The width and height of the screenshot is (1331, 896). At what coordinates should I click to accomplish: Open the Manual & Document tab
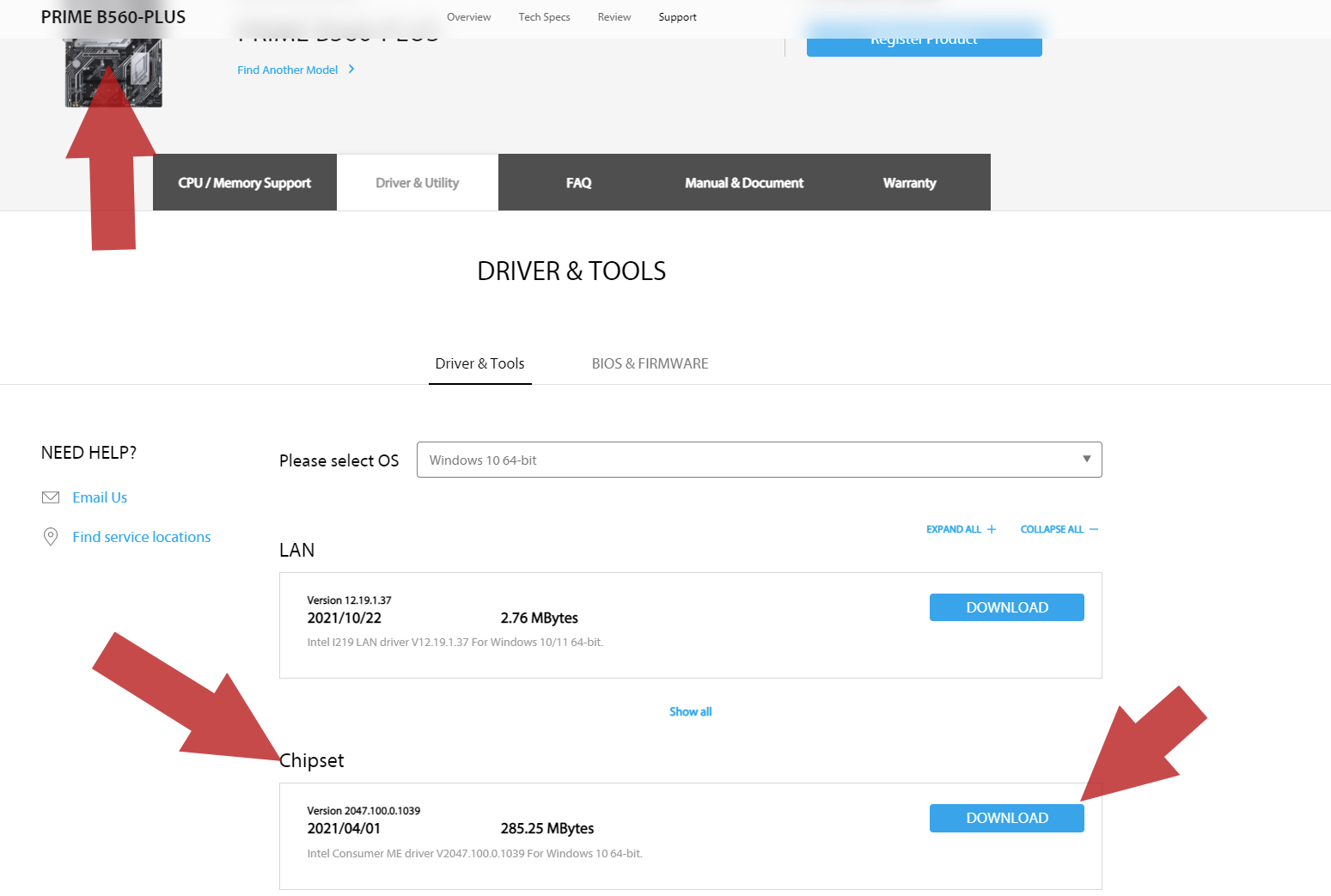(744, 182)
